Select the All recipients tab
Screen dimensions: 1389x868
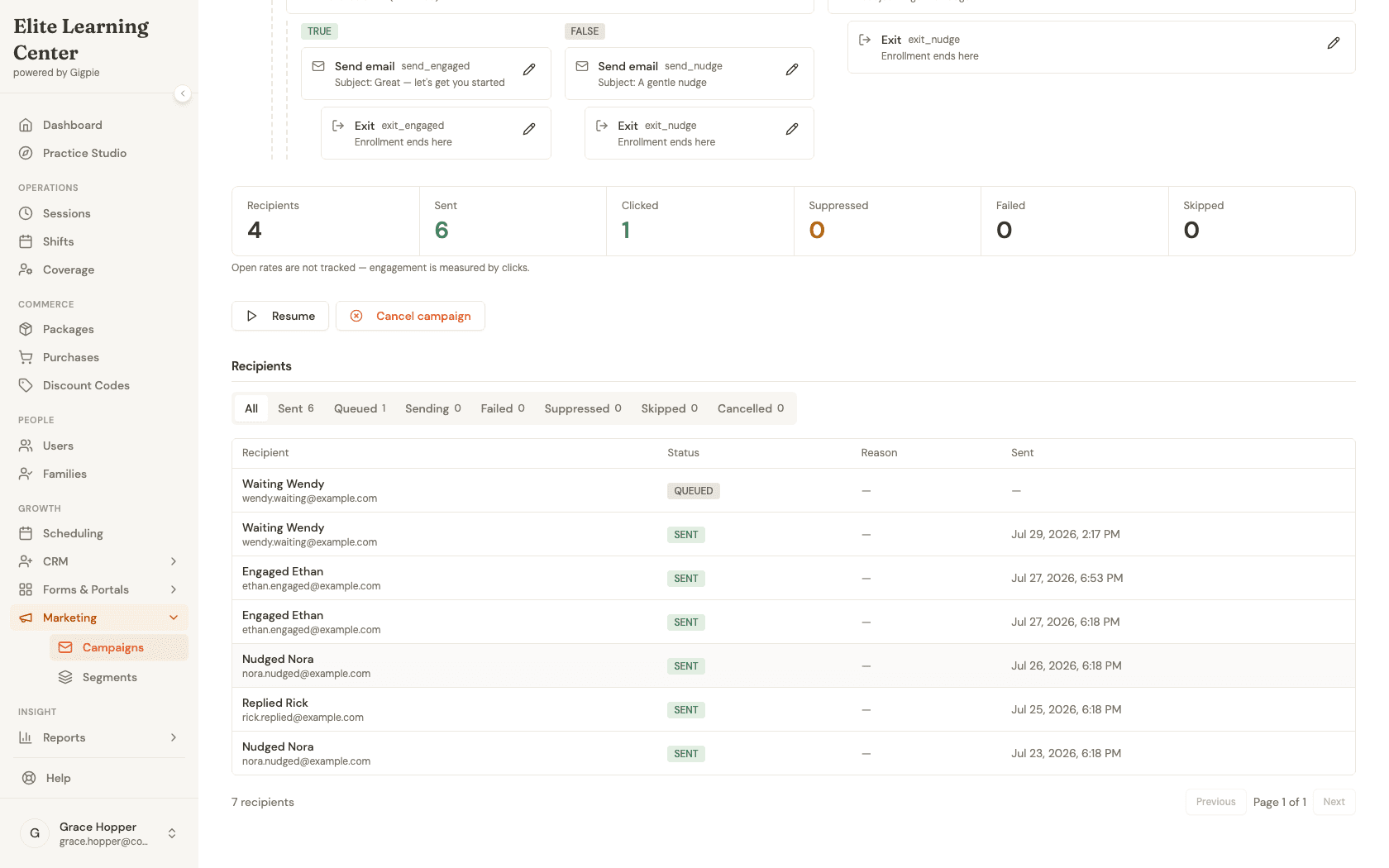click(x=251, y=408)
